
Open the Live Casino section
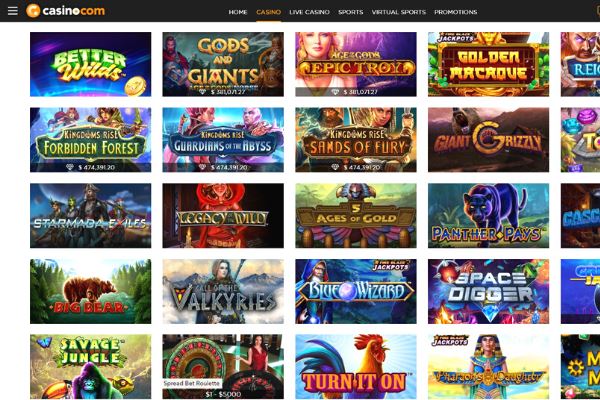[x=309, y=12]
